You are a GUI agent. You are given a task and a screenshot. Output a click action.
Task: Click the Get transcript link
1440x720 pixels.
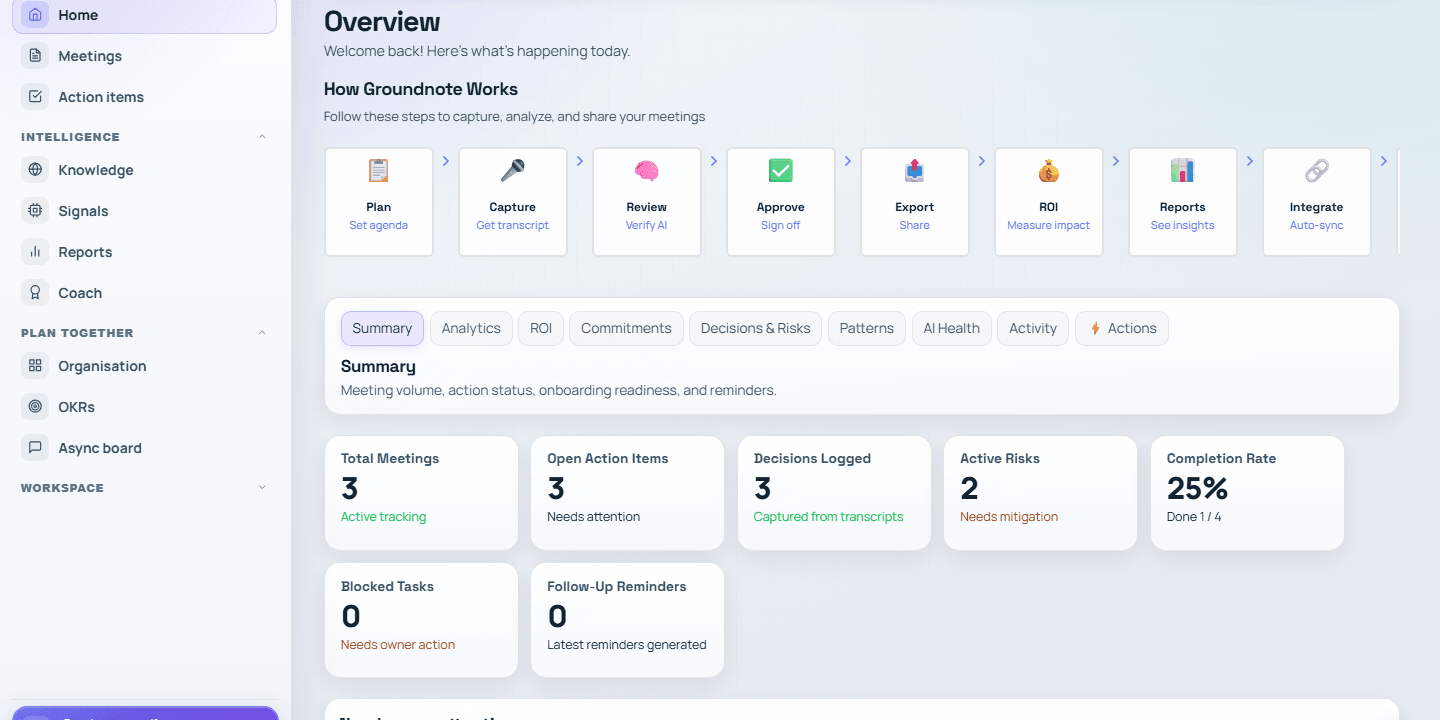513,225
